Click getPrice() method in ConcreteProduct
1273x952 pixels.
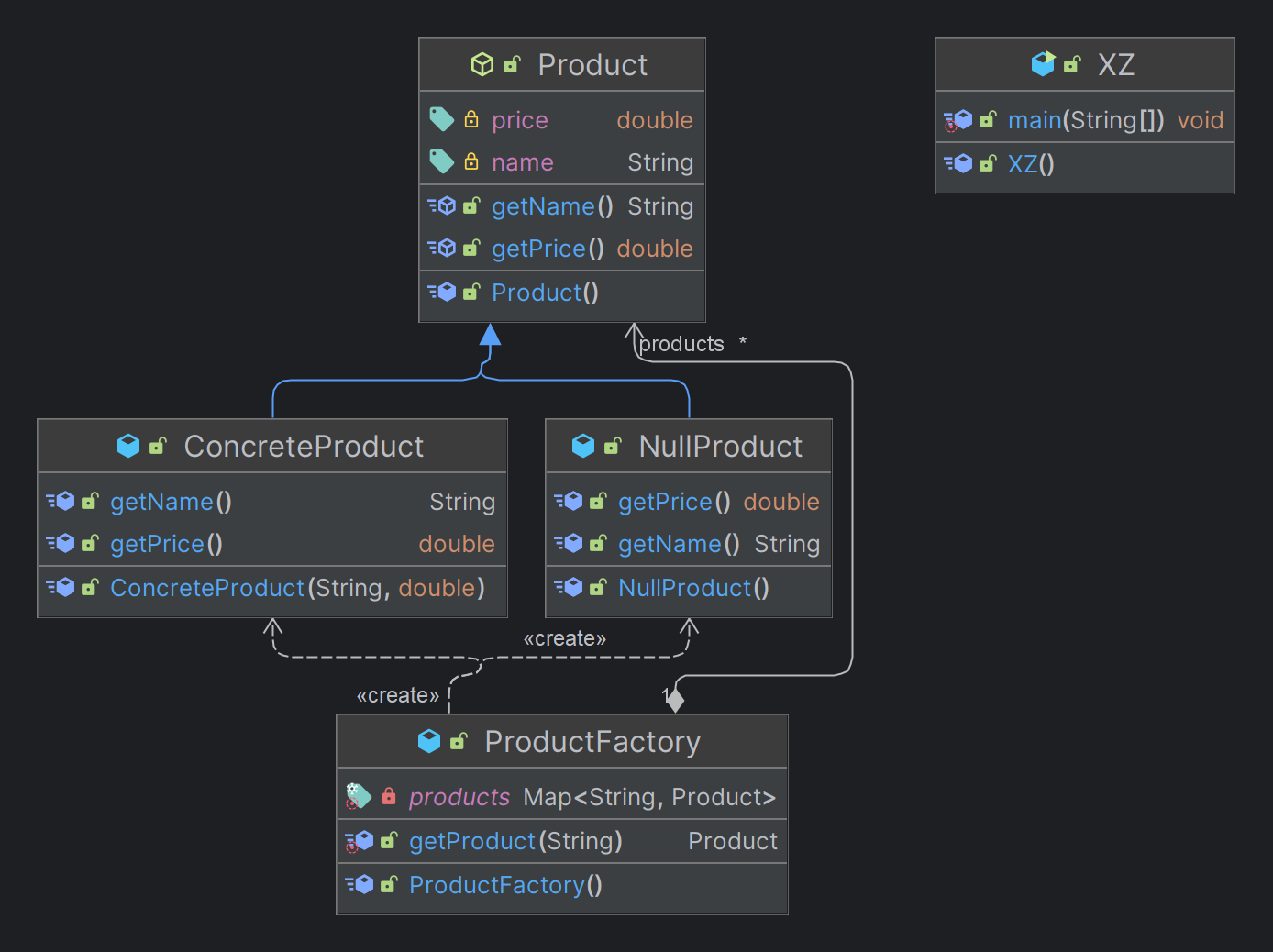pos(166,544)
